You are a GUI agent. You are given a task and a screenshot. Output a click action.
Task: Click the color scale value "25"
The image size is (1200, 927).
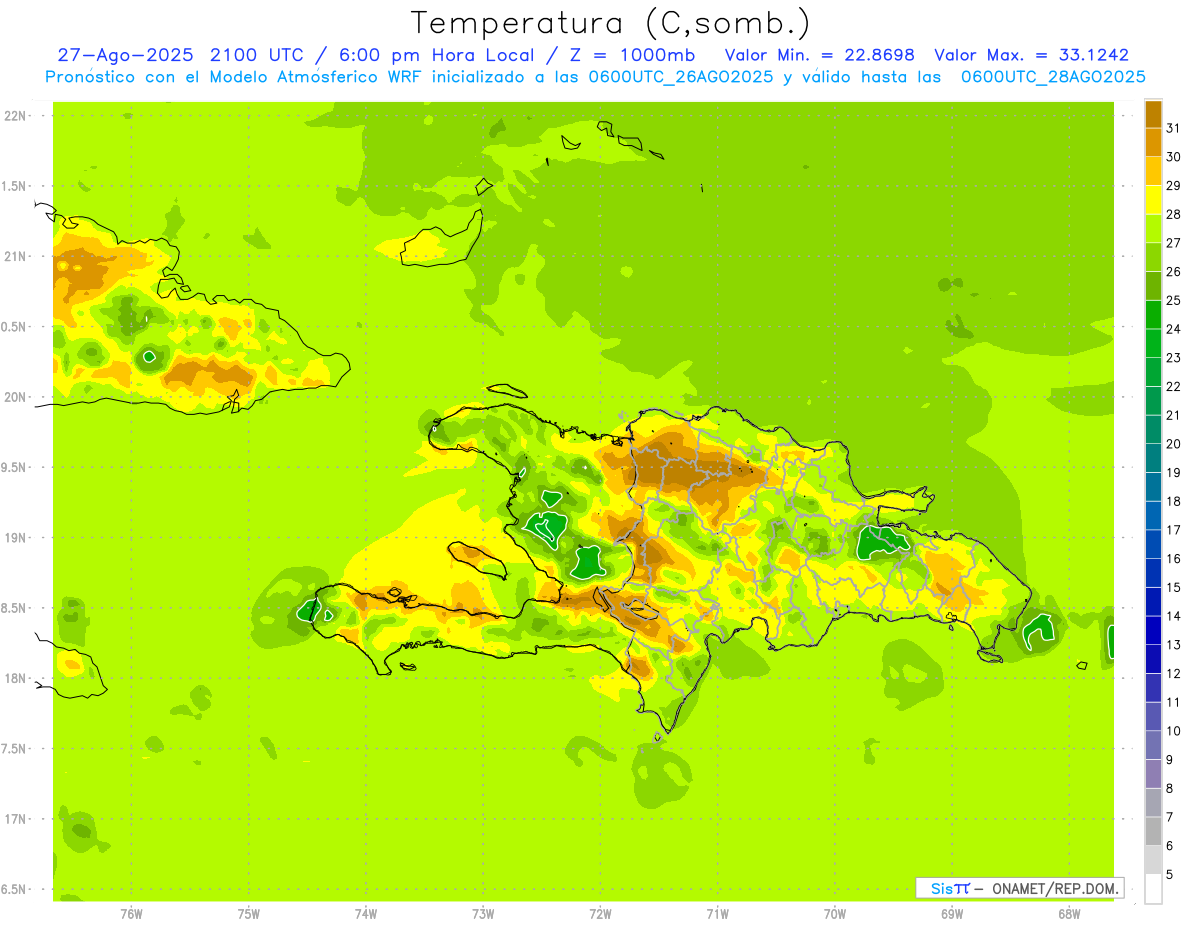pos(1173,300)
